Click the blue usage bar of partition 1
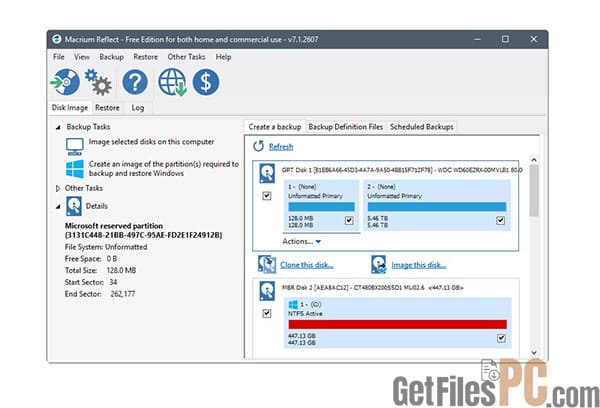 (321, 207)
